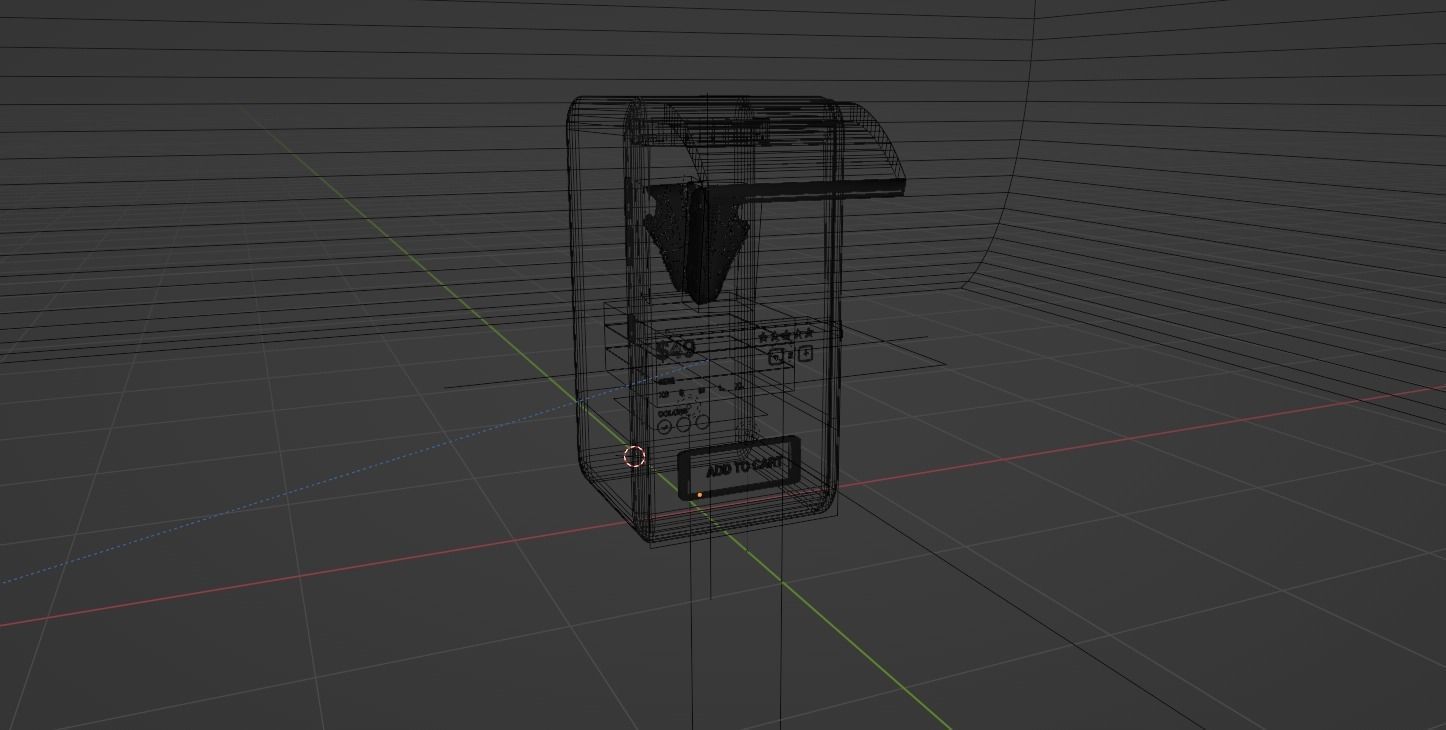
Task: Click the minus quantity box
Action: (x=775, y=355)
